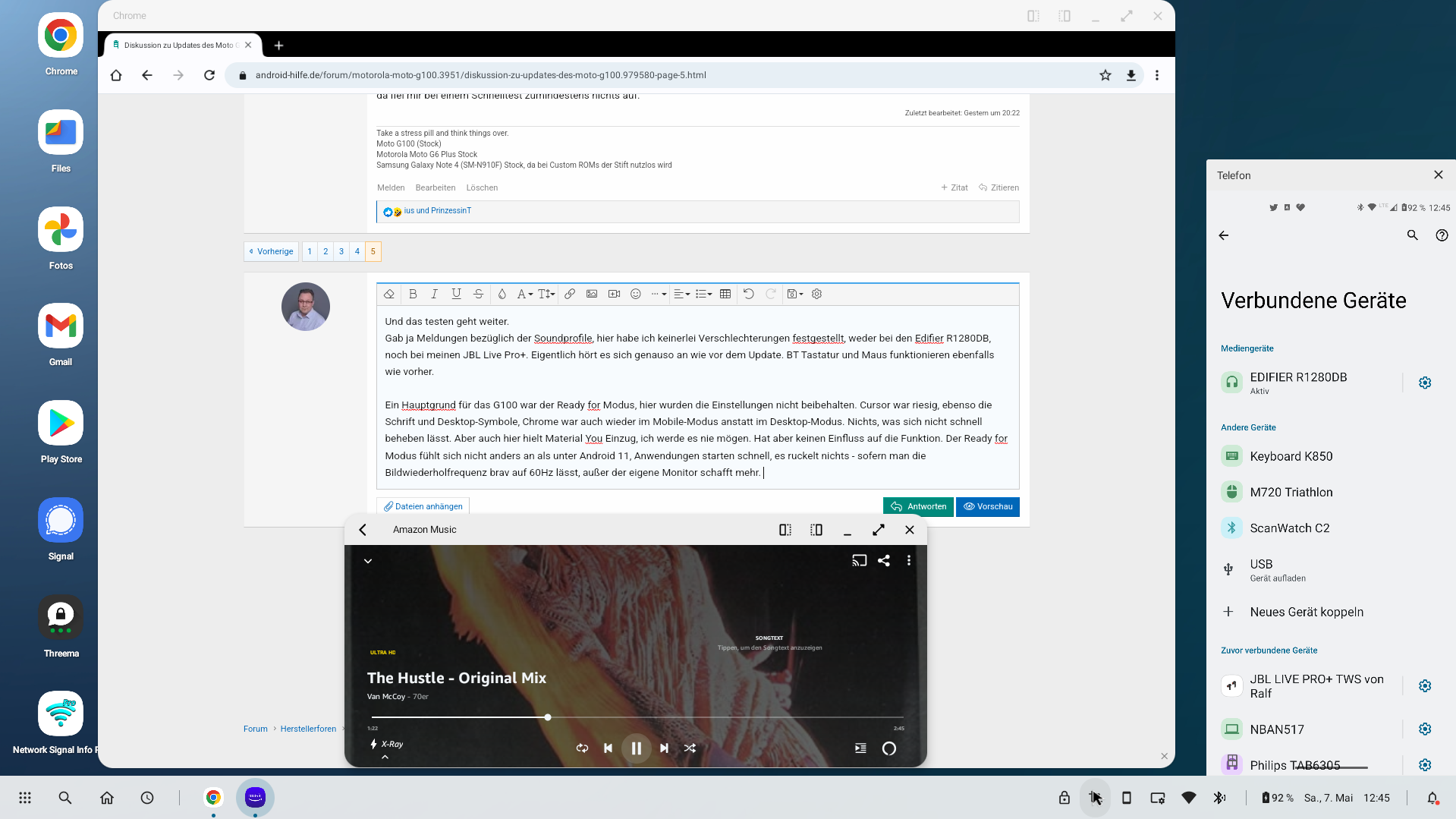Click the Antworten reply button
The width and height of the screenshot is (1456, 819).
(918, 507)
